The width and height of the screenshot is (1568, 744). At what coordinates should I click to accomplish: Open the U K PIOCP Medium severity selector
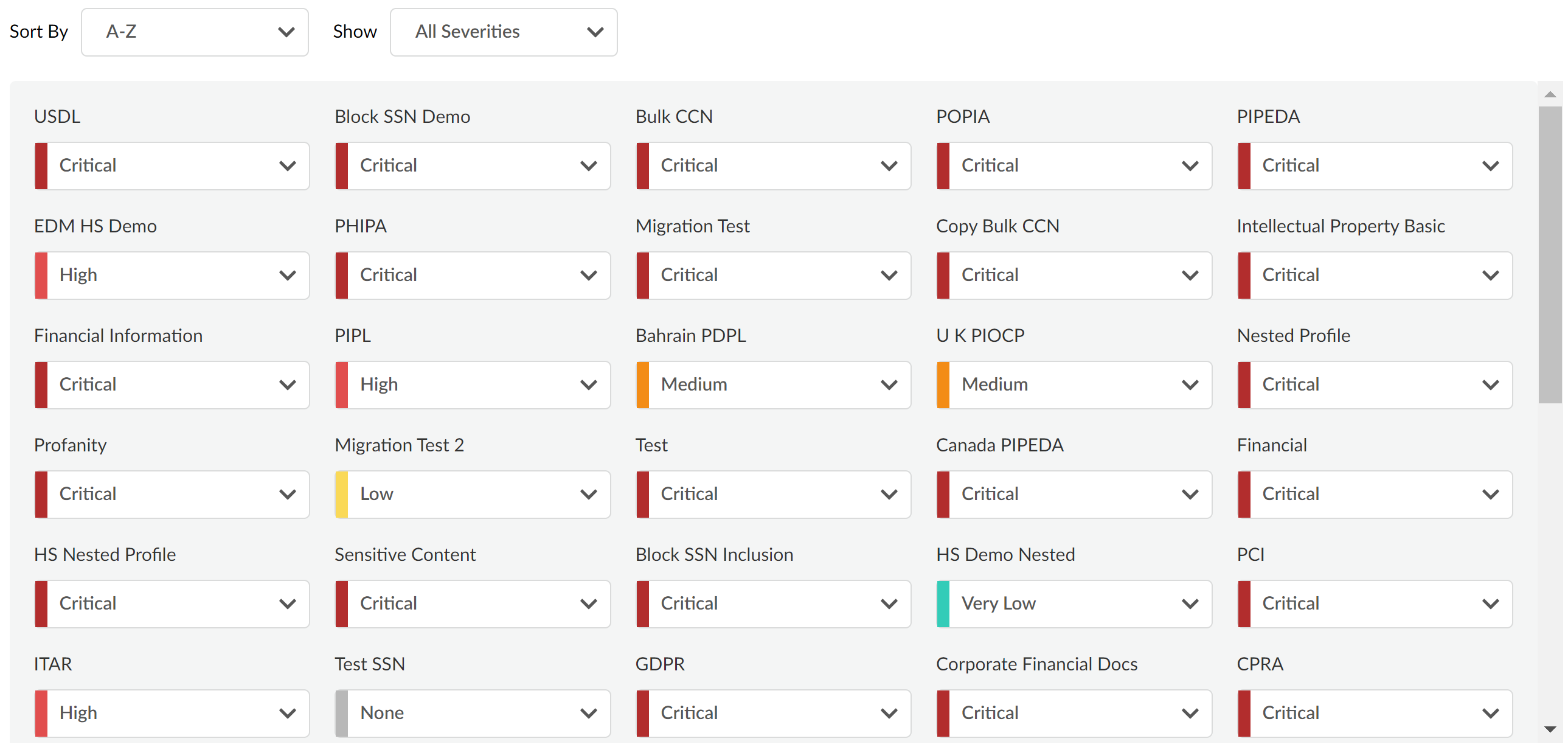tap(1074, 385)
